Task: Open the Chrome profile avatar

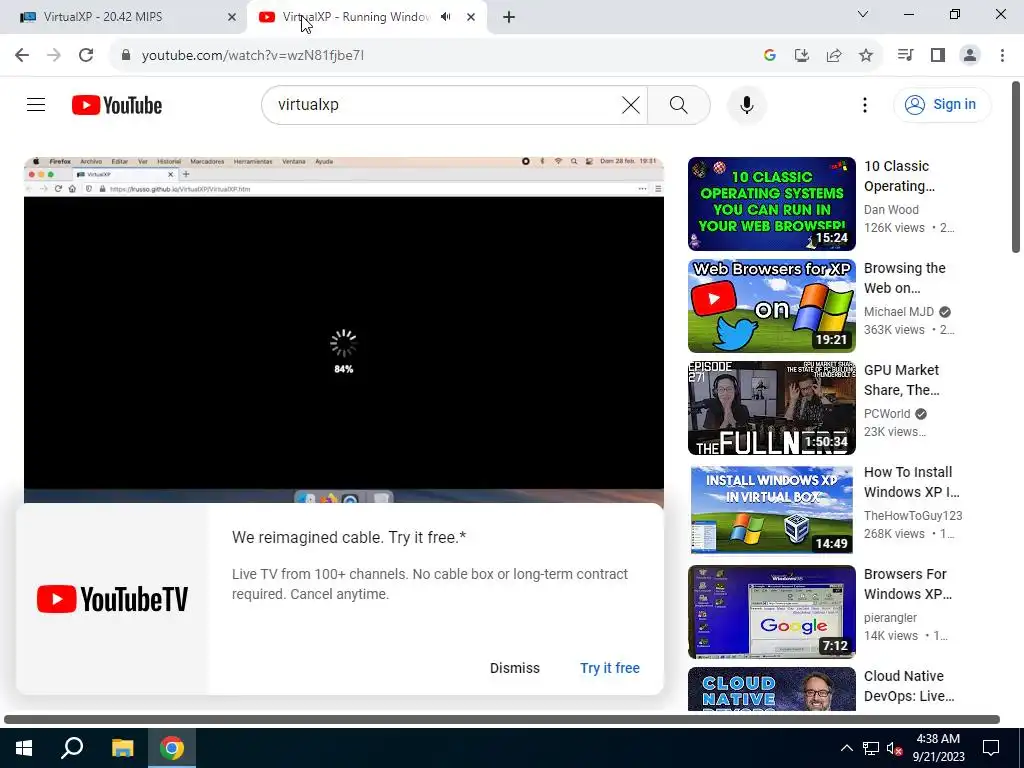Action: 970,55
